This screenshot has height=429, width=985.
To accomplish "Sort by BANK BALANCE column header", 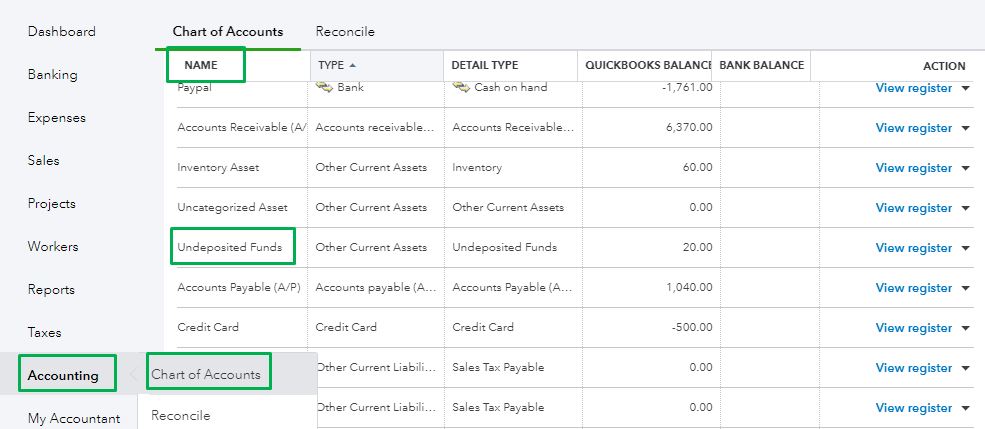I will [761, 65].
